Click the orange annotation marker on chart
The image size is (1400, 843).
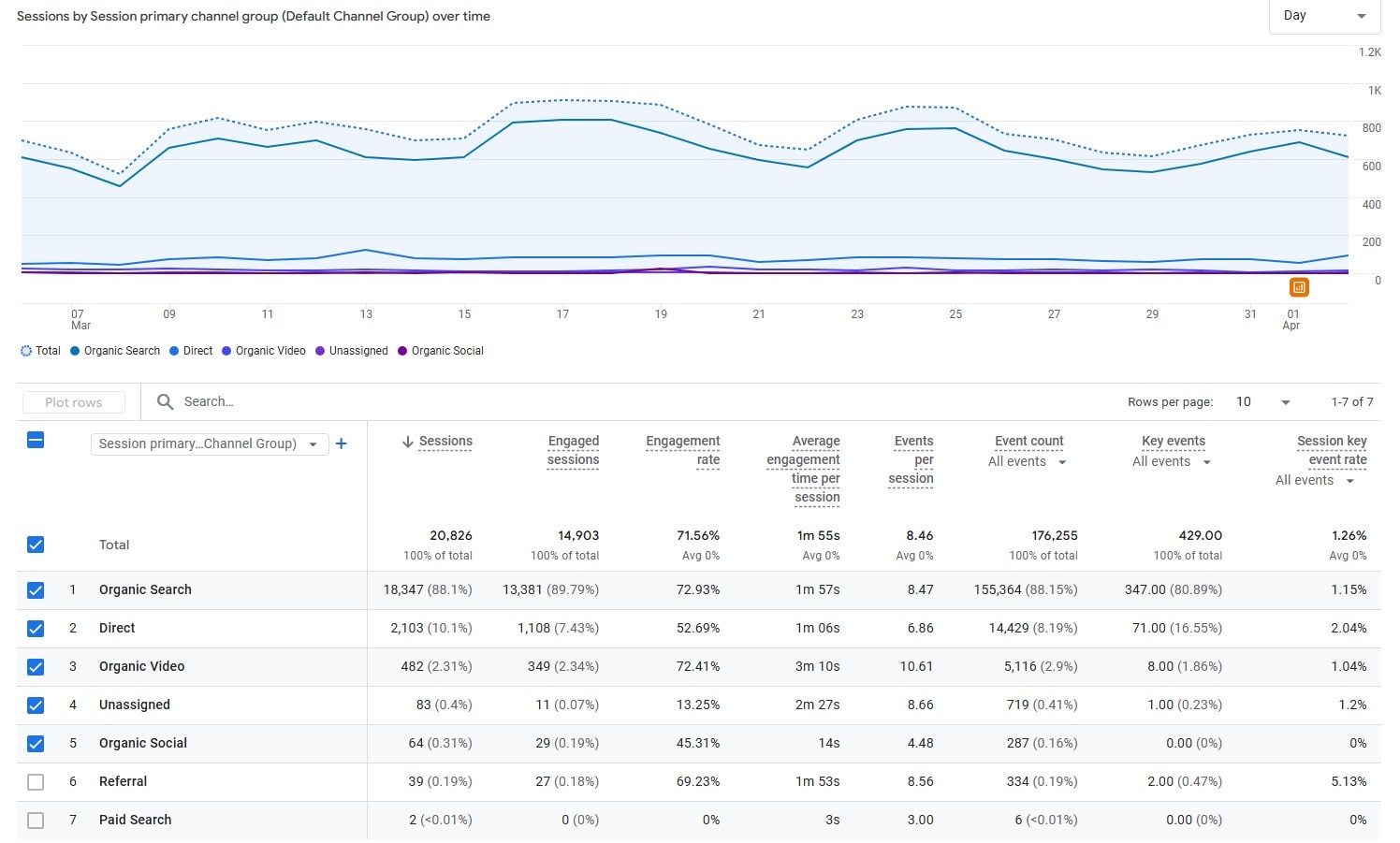pyautogui.click(x=1298, y=287)
